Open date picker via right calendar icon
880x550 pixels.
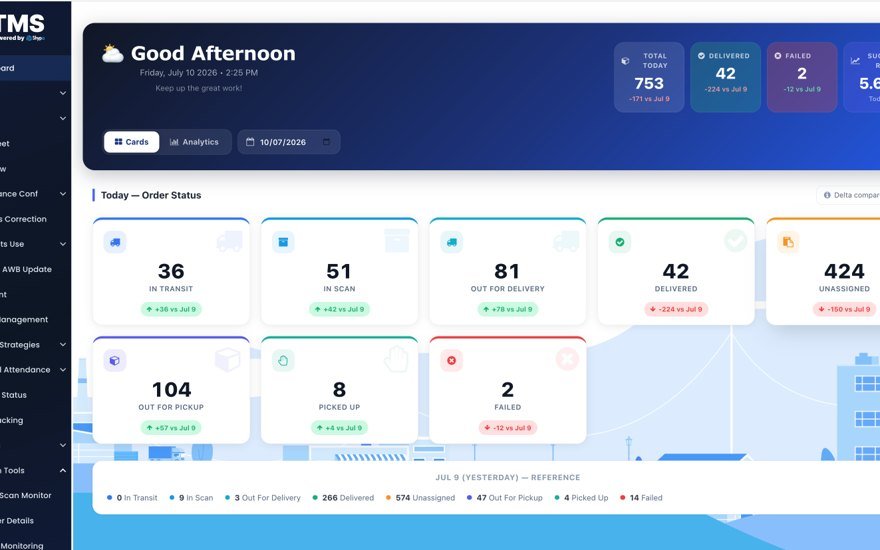(x=326, y=142)
